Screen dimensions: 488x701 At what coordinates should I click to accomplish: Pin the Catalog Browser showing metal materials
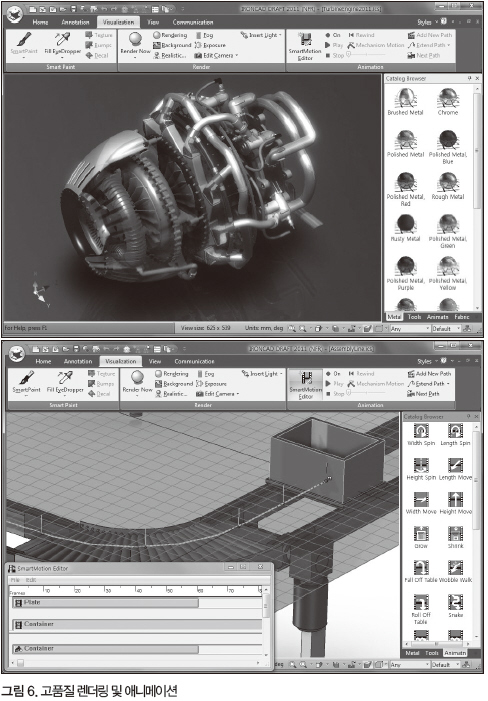pyautogui.click(x=469, y=78)
